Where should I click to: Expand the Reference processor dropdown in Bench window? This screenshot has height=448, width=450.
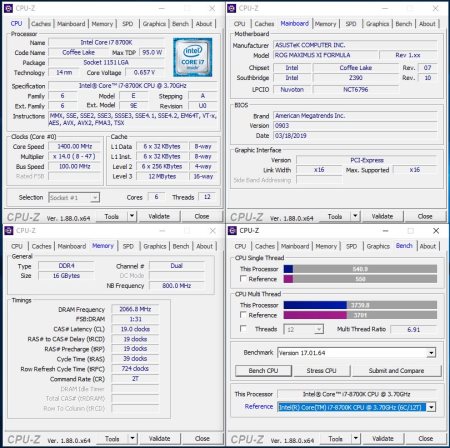tap(431, 407)
